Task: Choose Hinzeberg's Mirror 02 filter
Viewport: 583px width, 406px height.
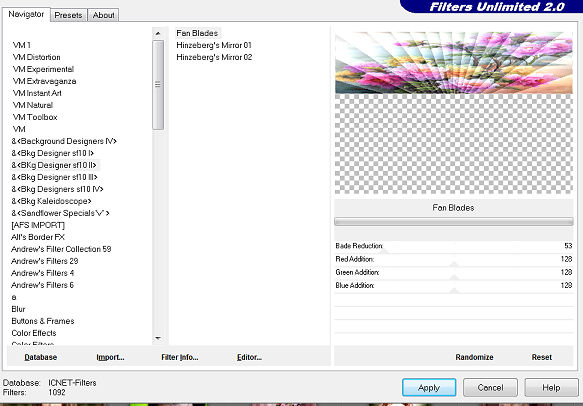Action: [214, 57]
